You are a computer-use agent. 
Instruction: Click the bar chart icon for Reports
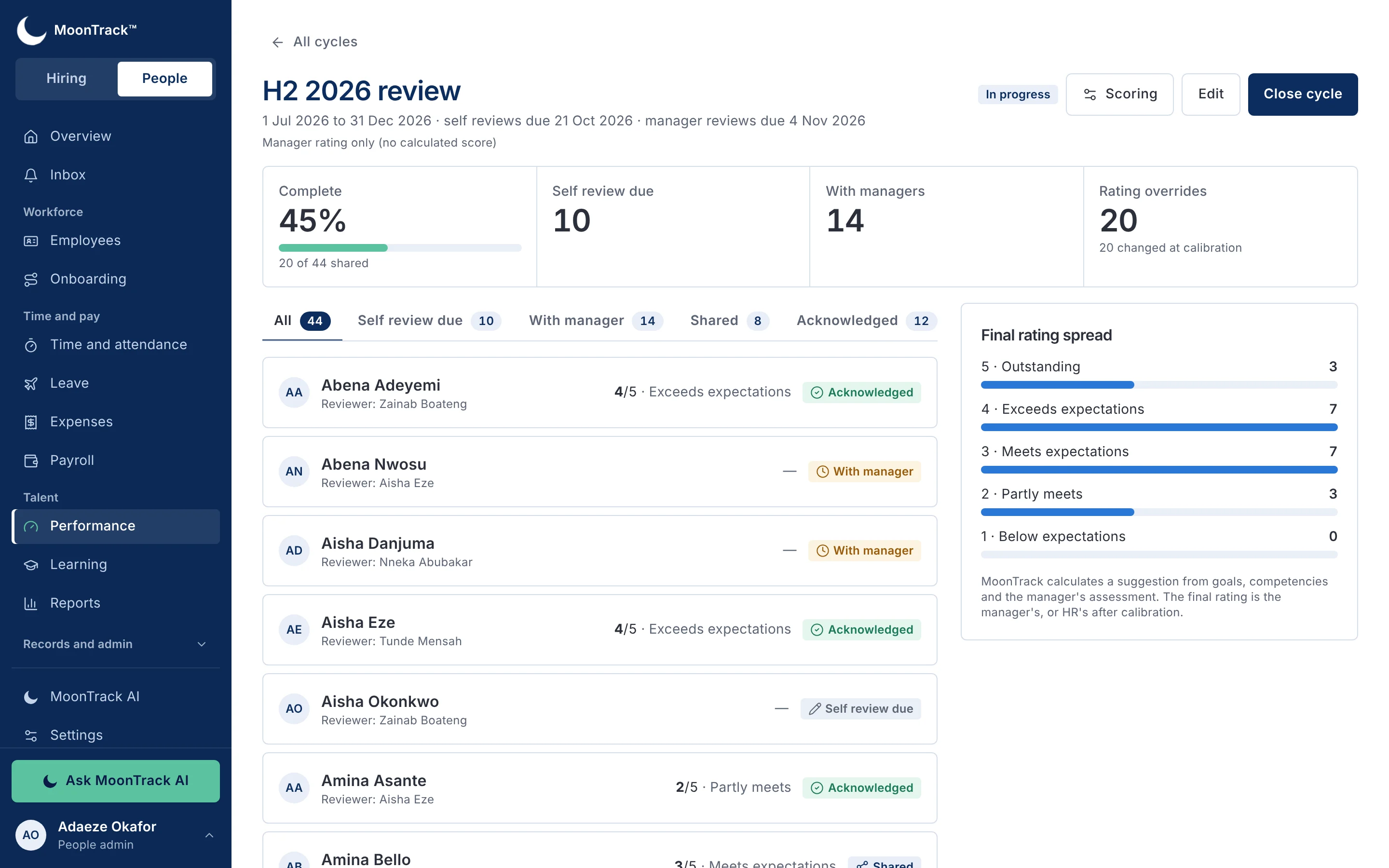point(31,603)
